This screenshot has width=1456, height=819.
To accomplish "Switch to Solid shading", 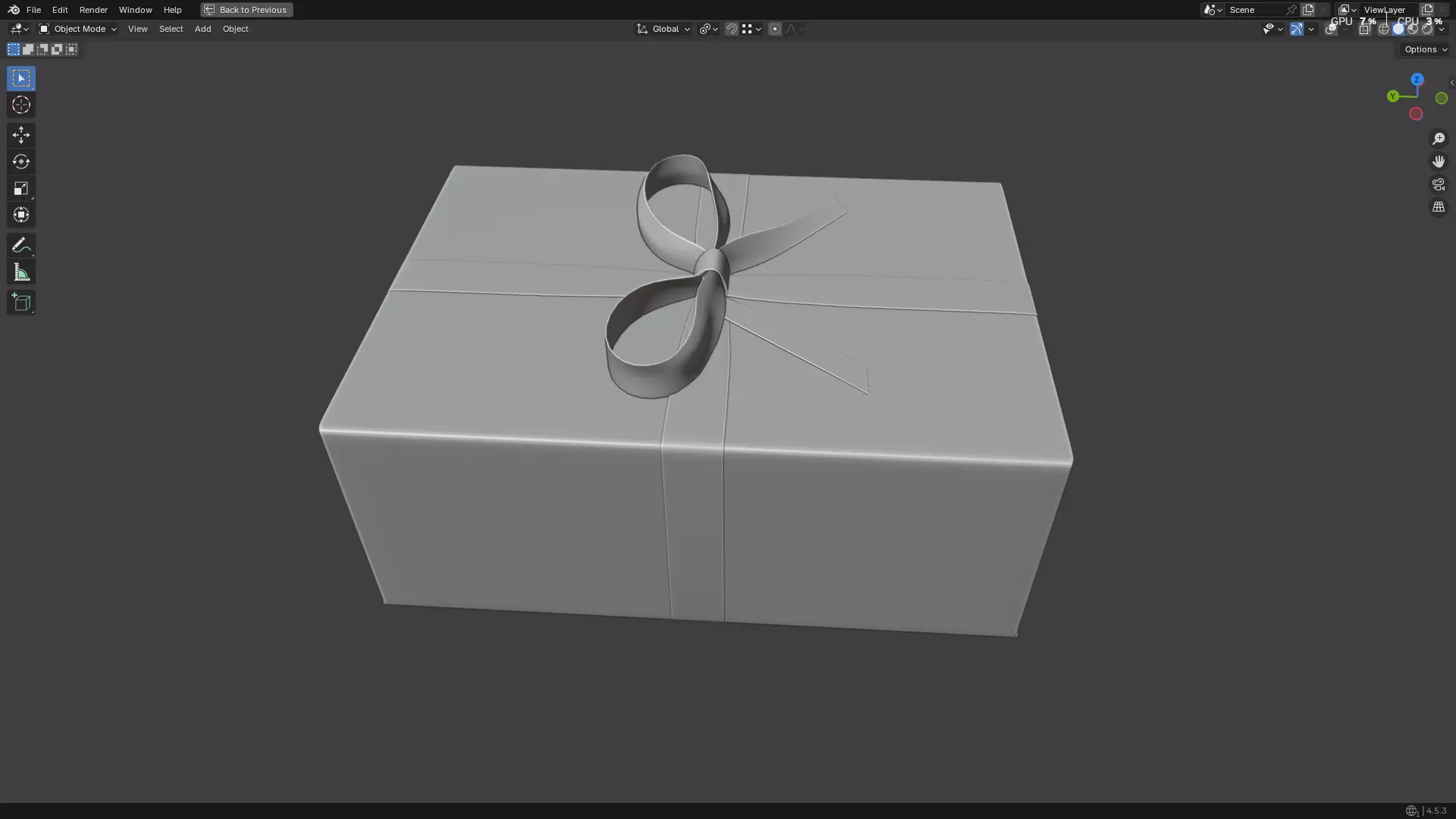I will point(1398,29).
